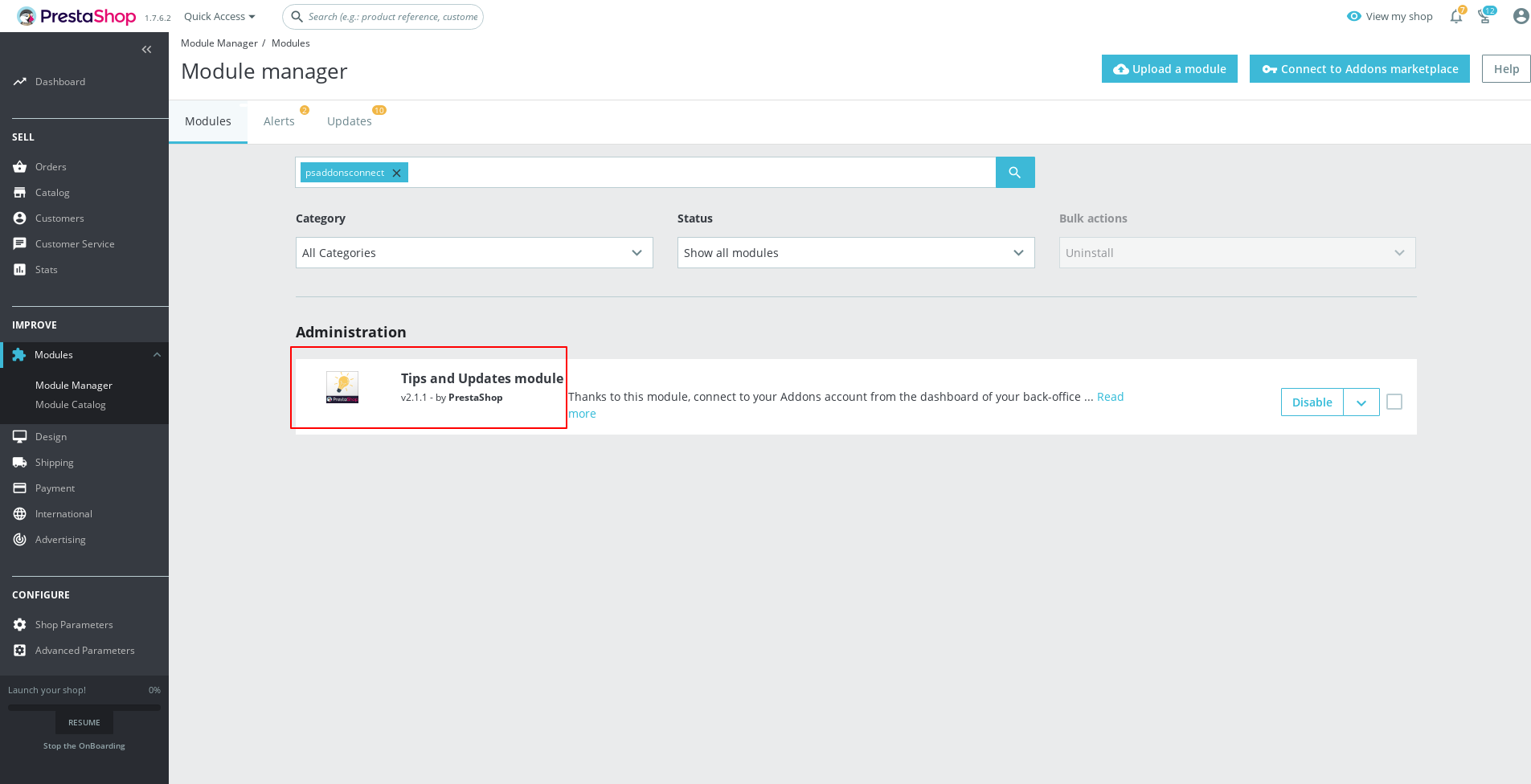This screenshot has width=1531, height=784.
Task: Click the magnifier in top search bar
Action: pyautogui.click(x=297, y=16)
